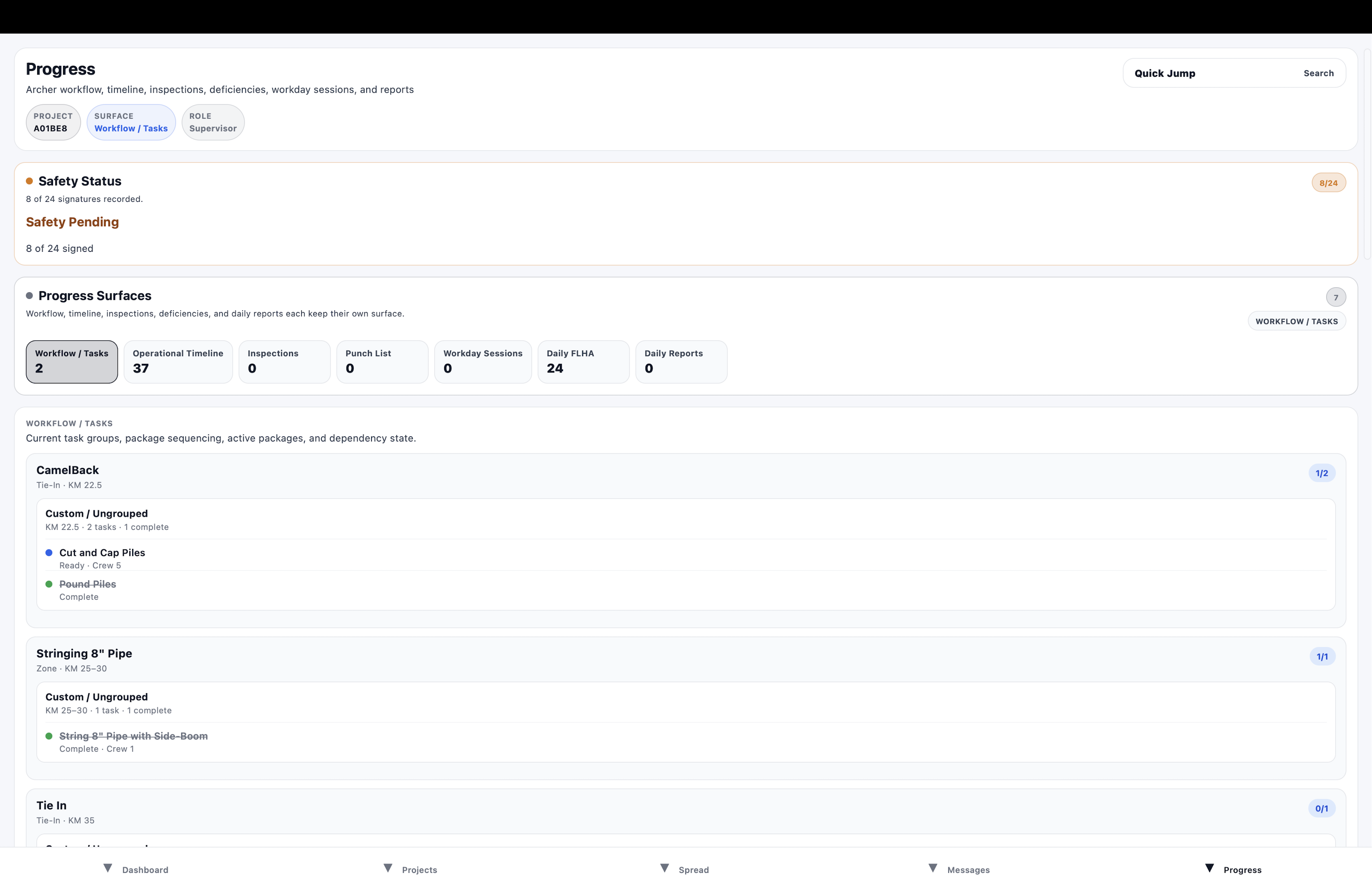Select the Workflow / Tasks surface card

(x=72, y=362)
